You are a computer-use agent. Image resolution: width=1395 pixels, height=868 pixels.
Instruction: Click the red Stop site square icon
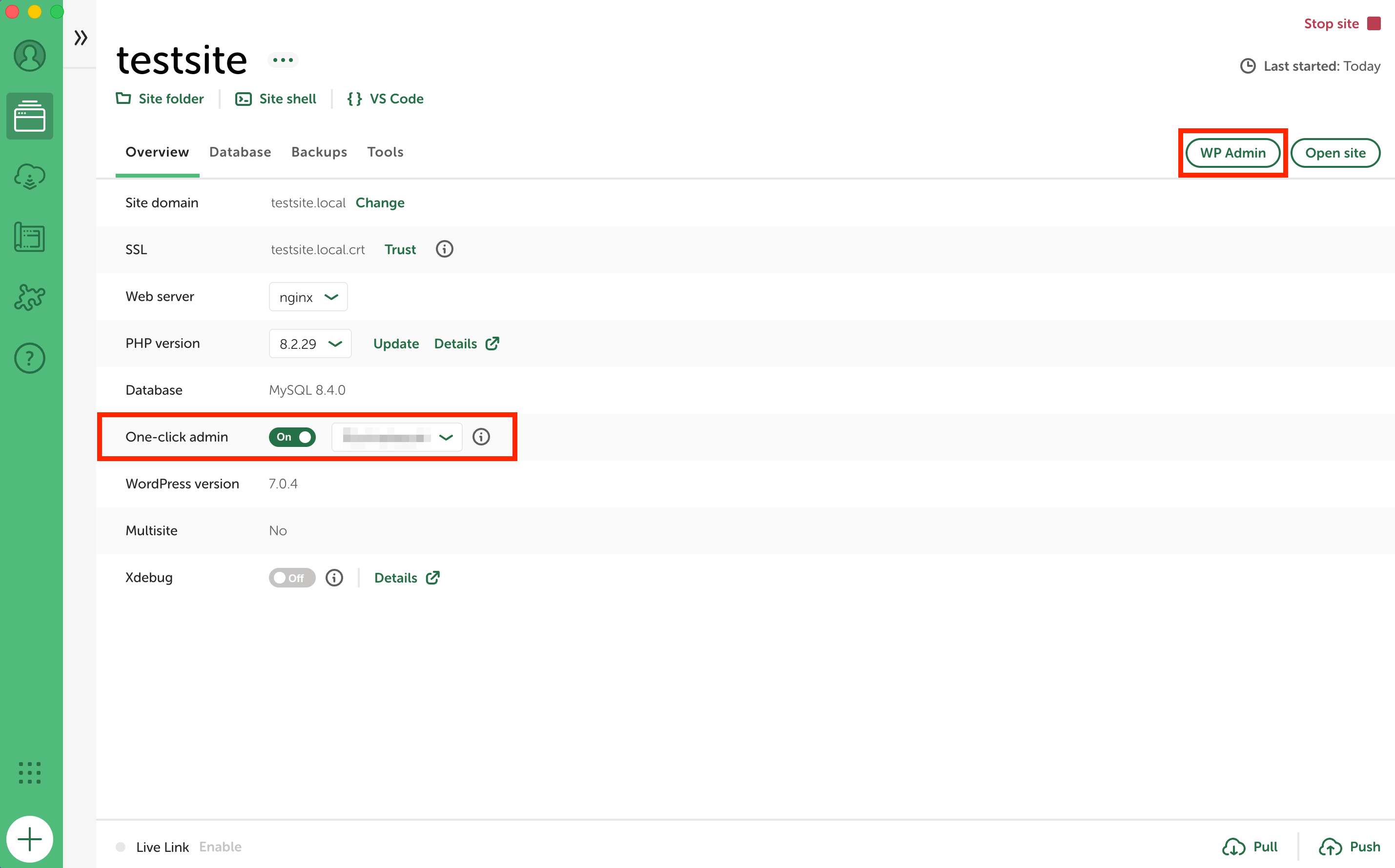(1374, 23)
